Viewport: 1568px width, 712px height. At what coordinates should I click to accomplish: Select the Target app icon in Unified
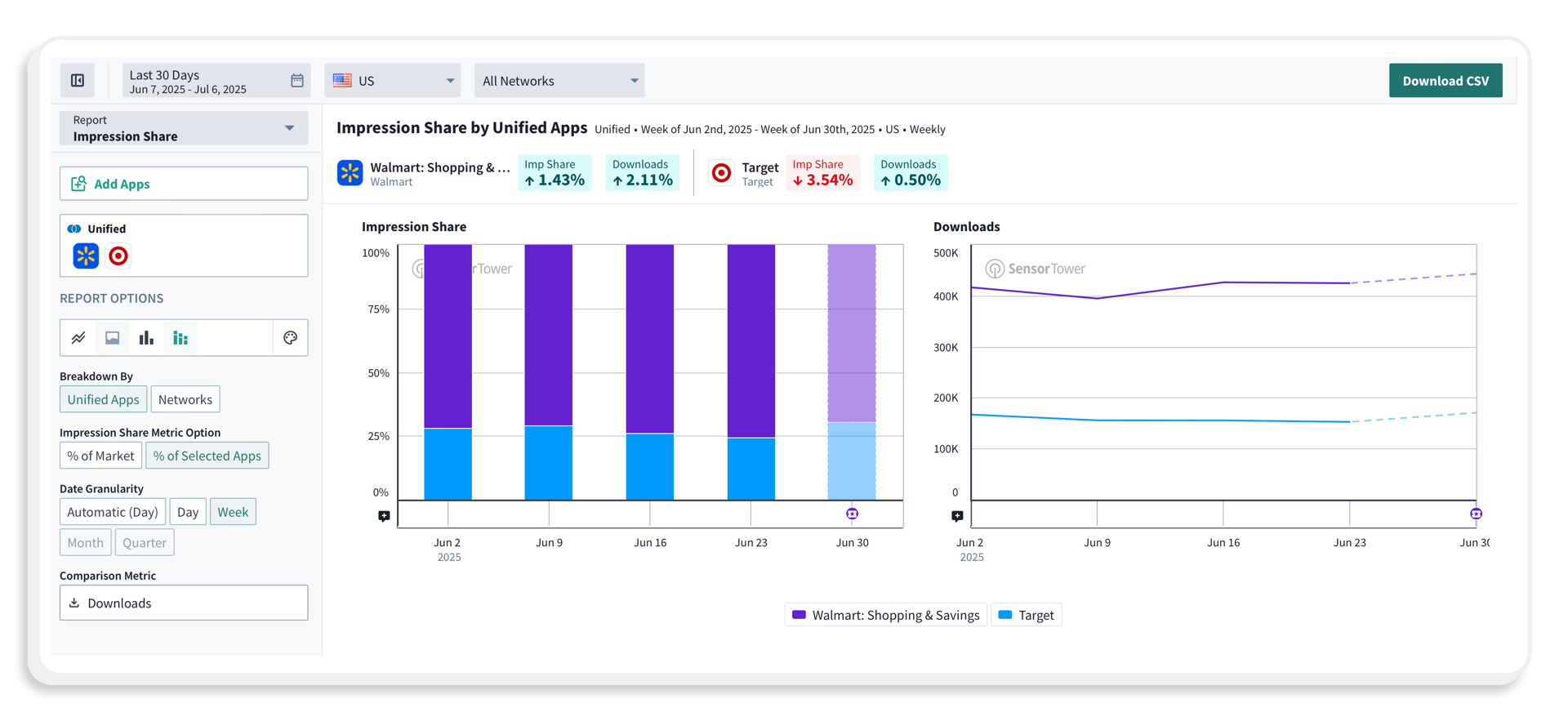[x=118, y=256]
